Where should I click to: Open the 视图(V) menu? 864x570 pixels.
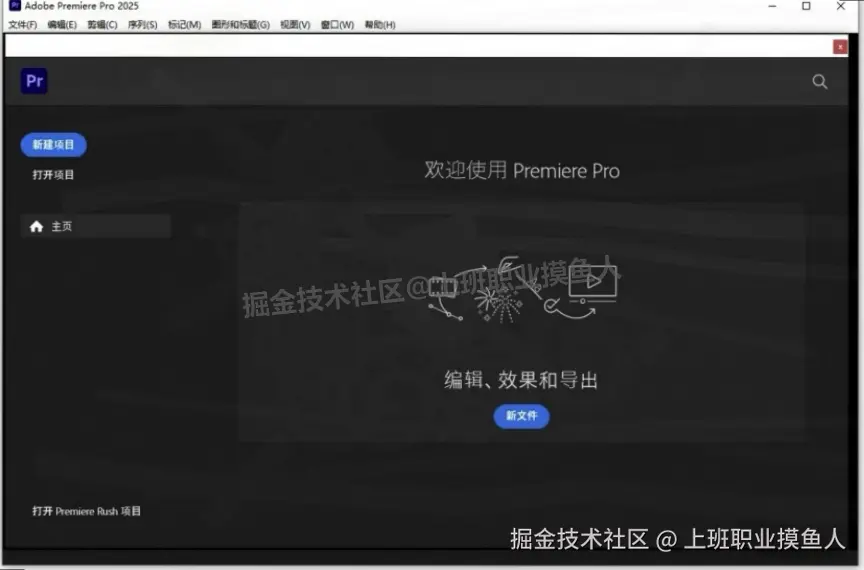295,25
